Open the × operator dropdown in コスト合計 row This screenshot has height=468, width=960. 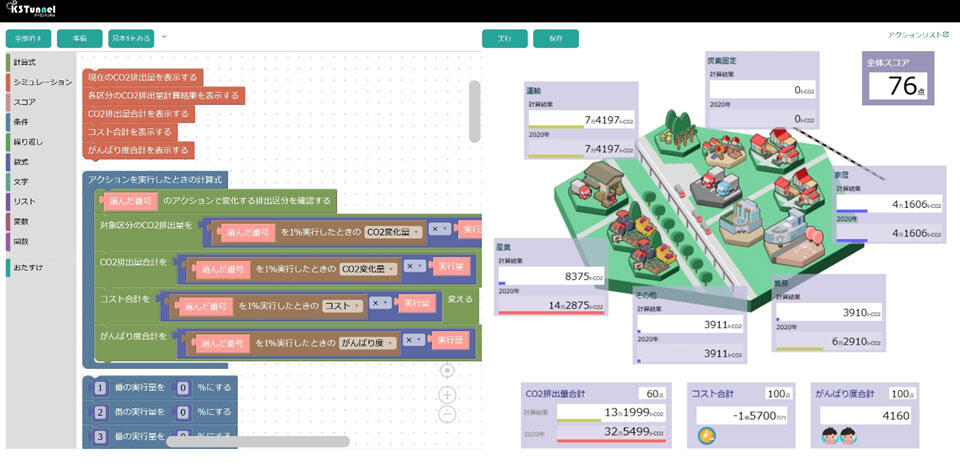(380, 303)
